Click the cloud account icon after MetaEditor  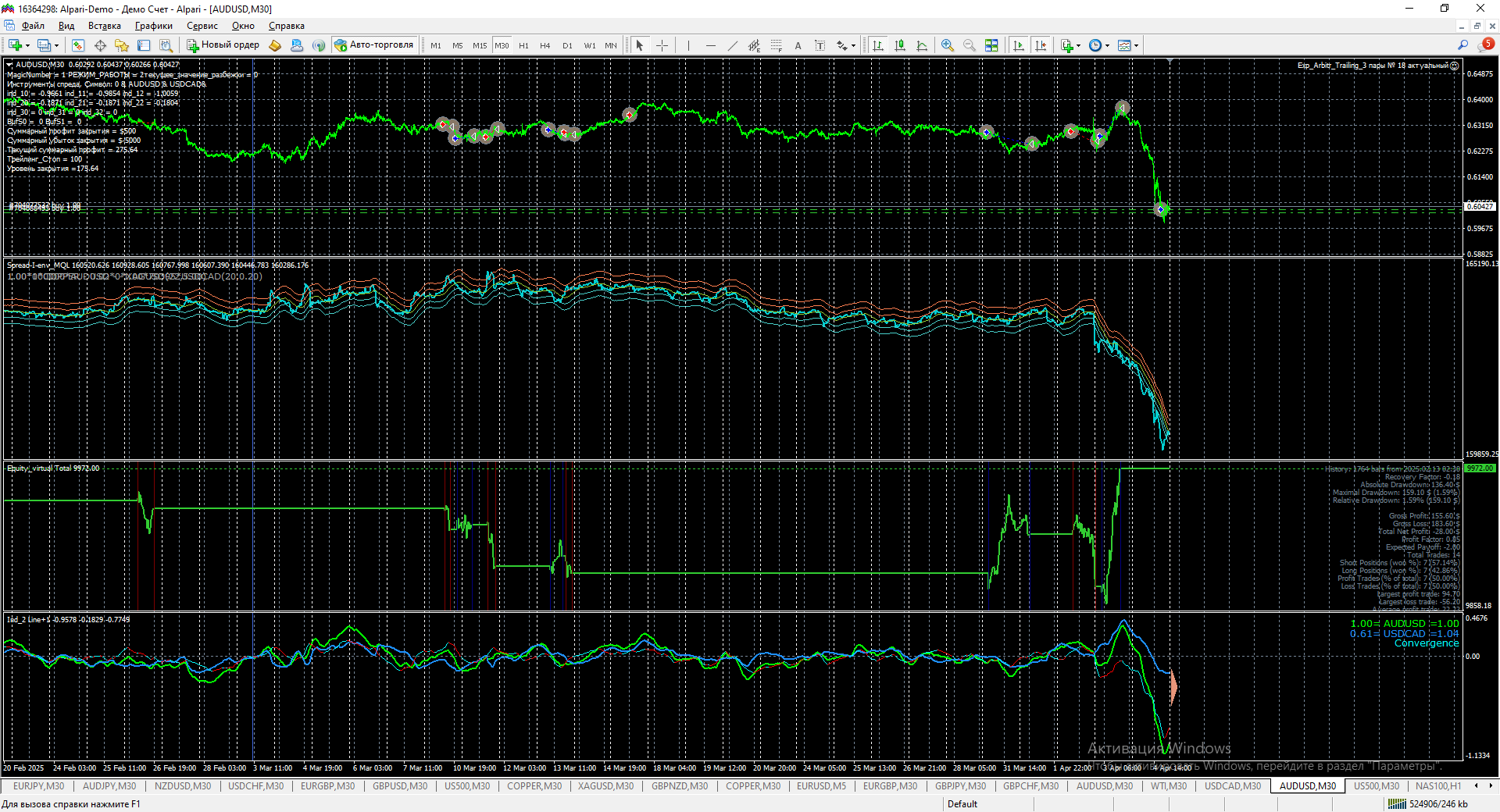(297, 45)
